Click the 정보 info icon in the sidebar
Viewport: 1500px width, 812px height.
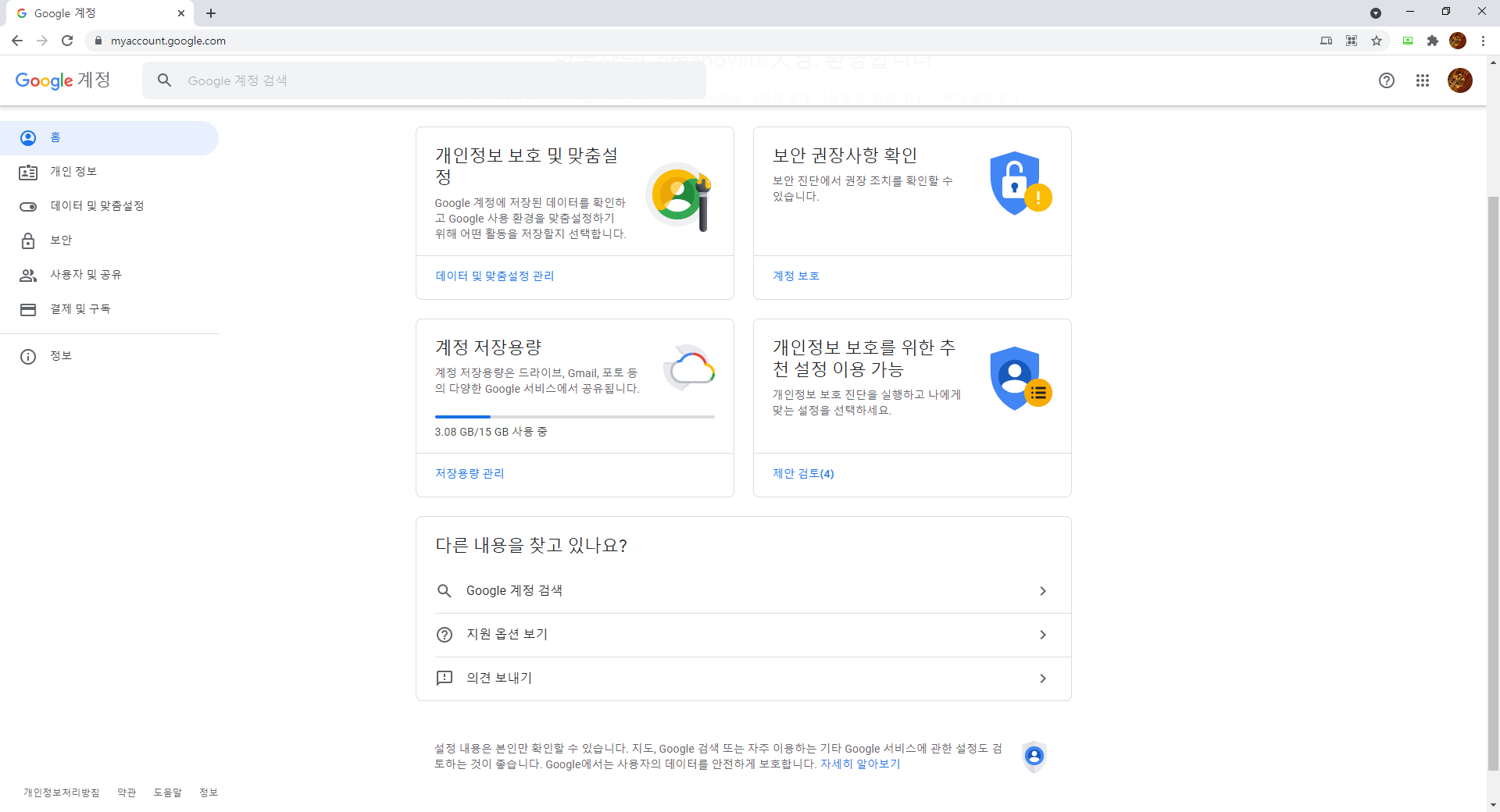tap(28, 357)
